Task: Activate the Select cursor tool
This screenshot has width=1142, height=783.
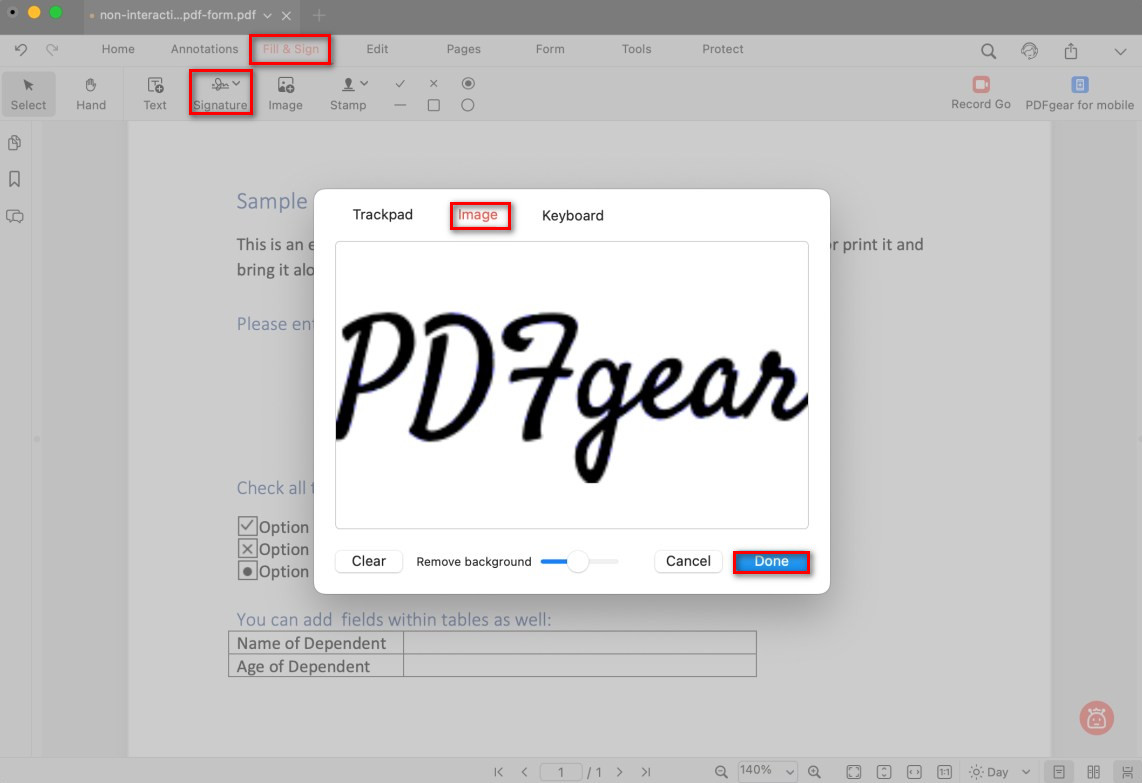Action: click(x=28, y=94)
